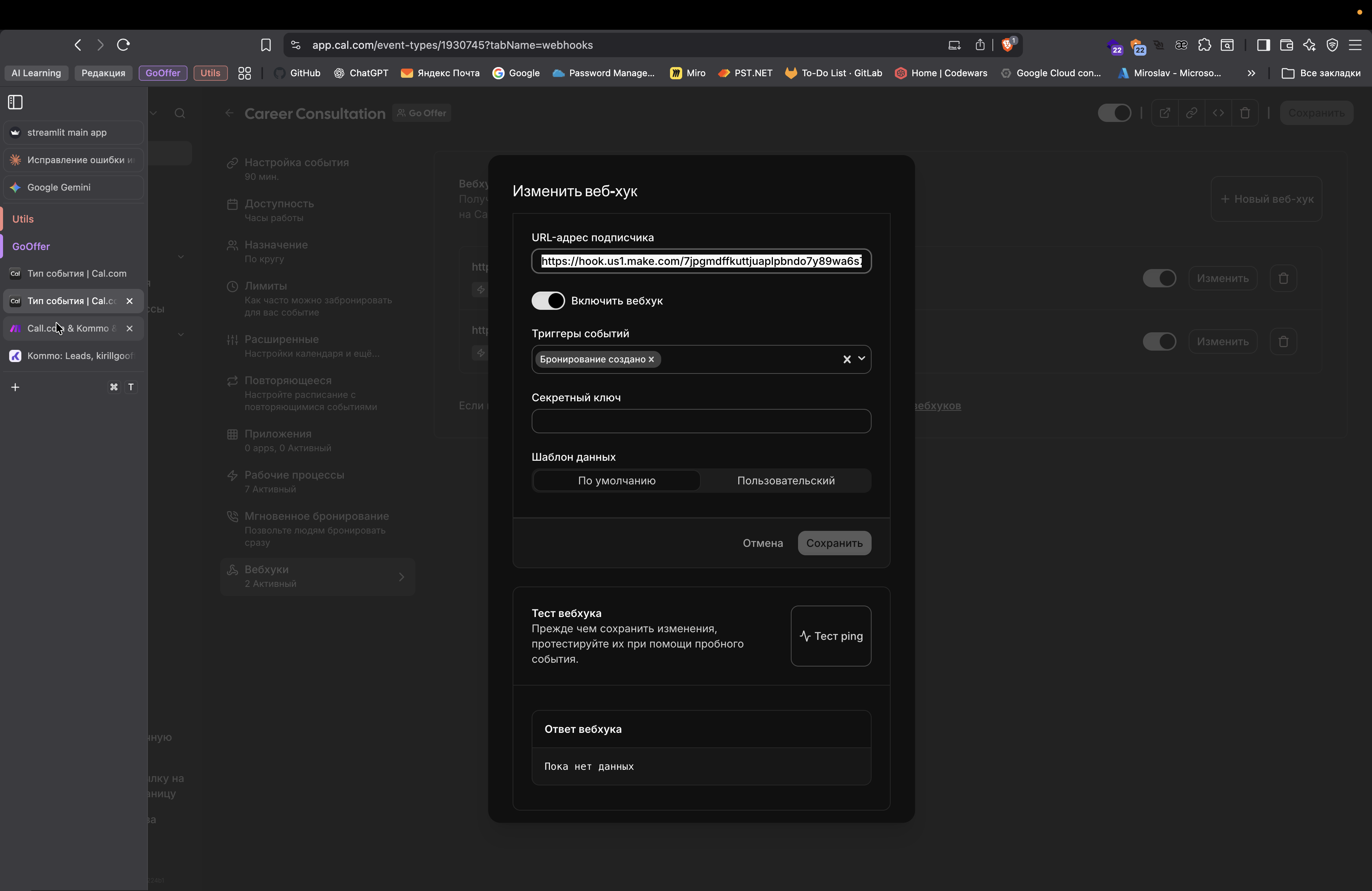Select Пользовательский data template option
Viewport: 1372px width, 891px height.
[785, 481]
